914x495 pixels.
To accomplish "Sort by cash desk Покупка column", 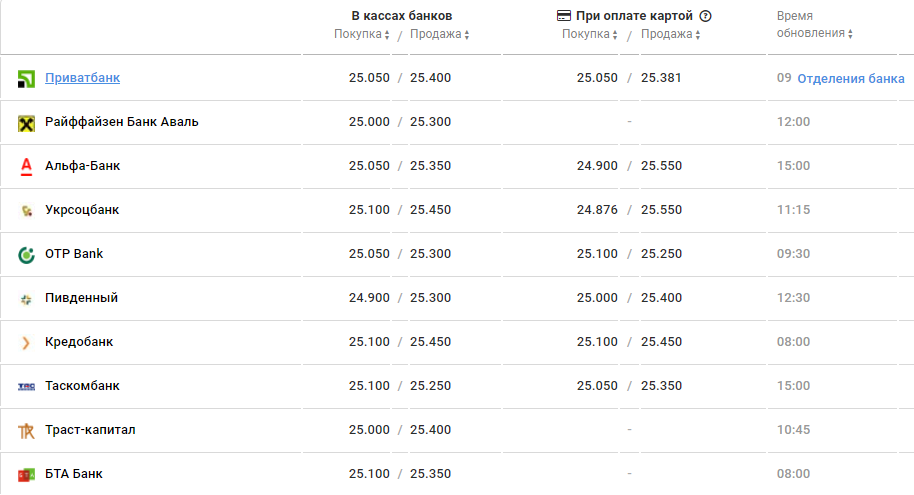I will pos(361,34).
